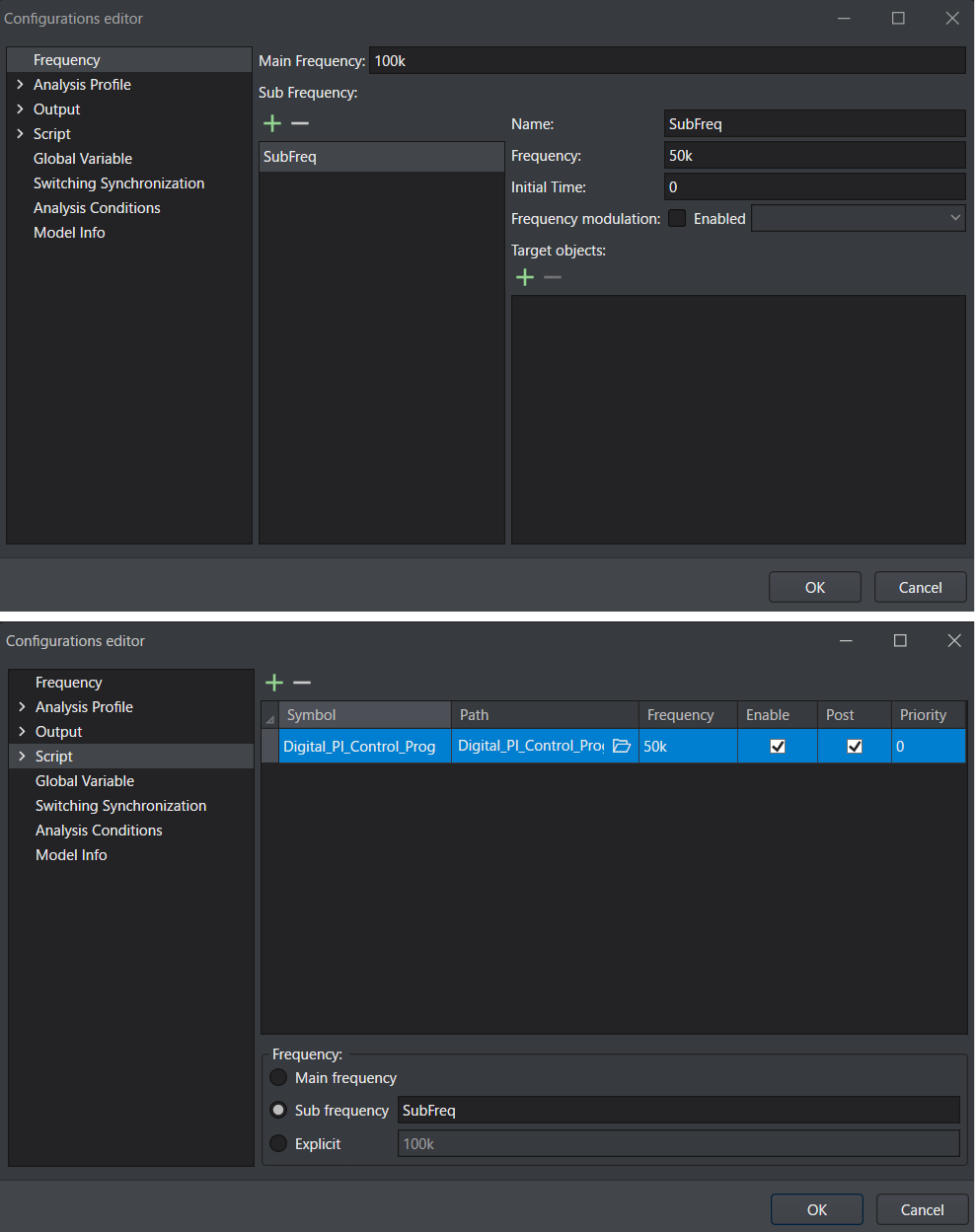Expand Output node in lower window
The width and height of the screenshot is (977, 1232).
22,732
